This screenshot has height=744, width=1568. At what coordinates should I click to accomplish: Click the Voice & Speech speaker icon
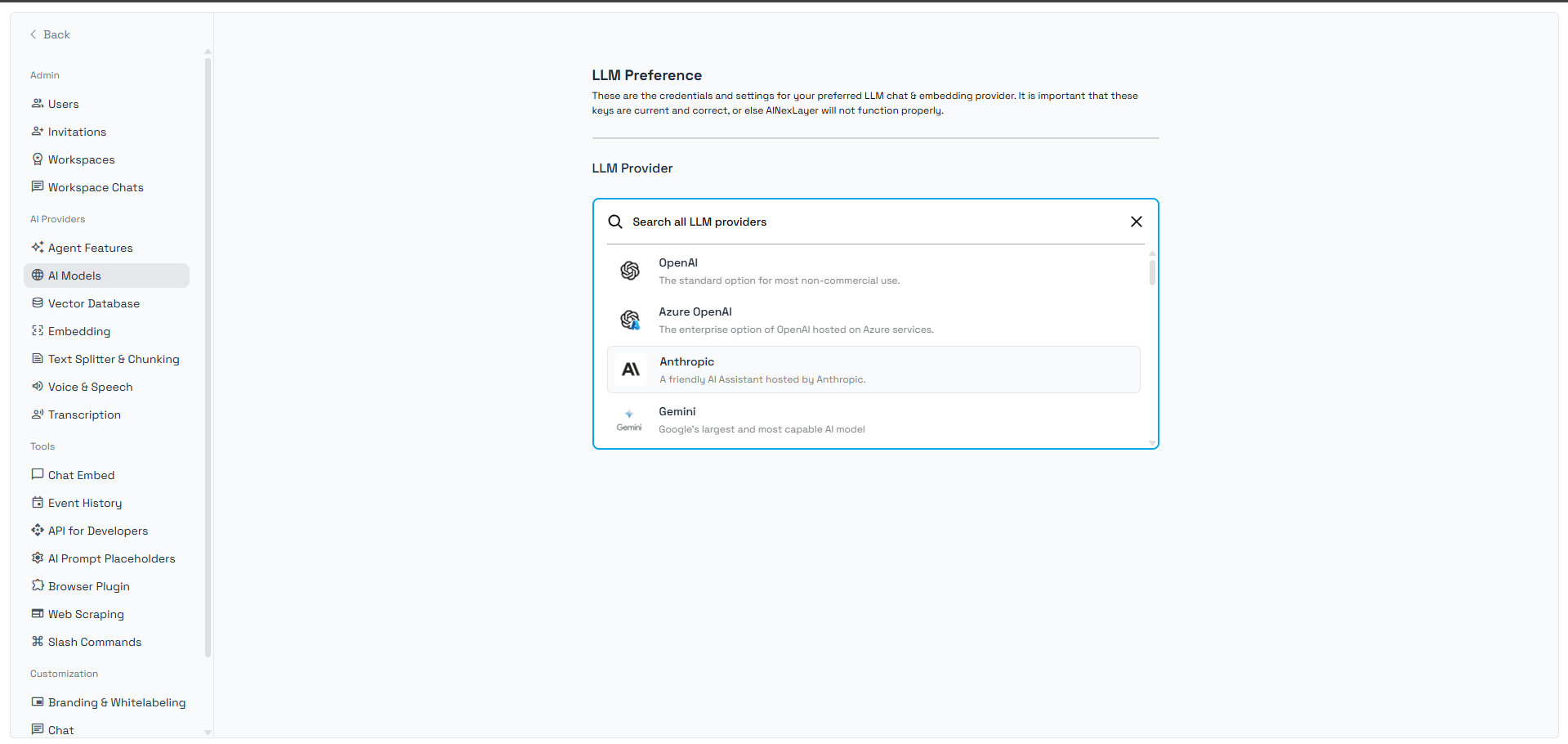tap(38, 387)
